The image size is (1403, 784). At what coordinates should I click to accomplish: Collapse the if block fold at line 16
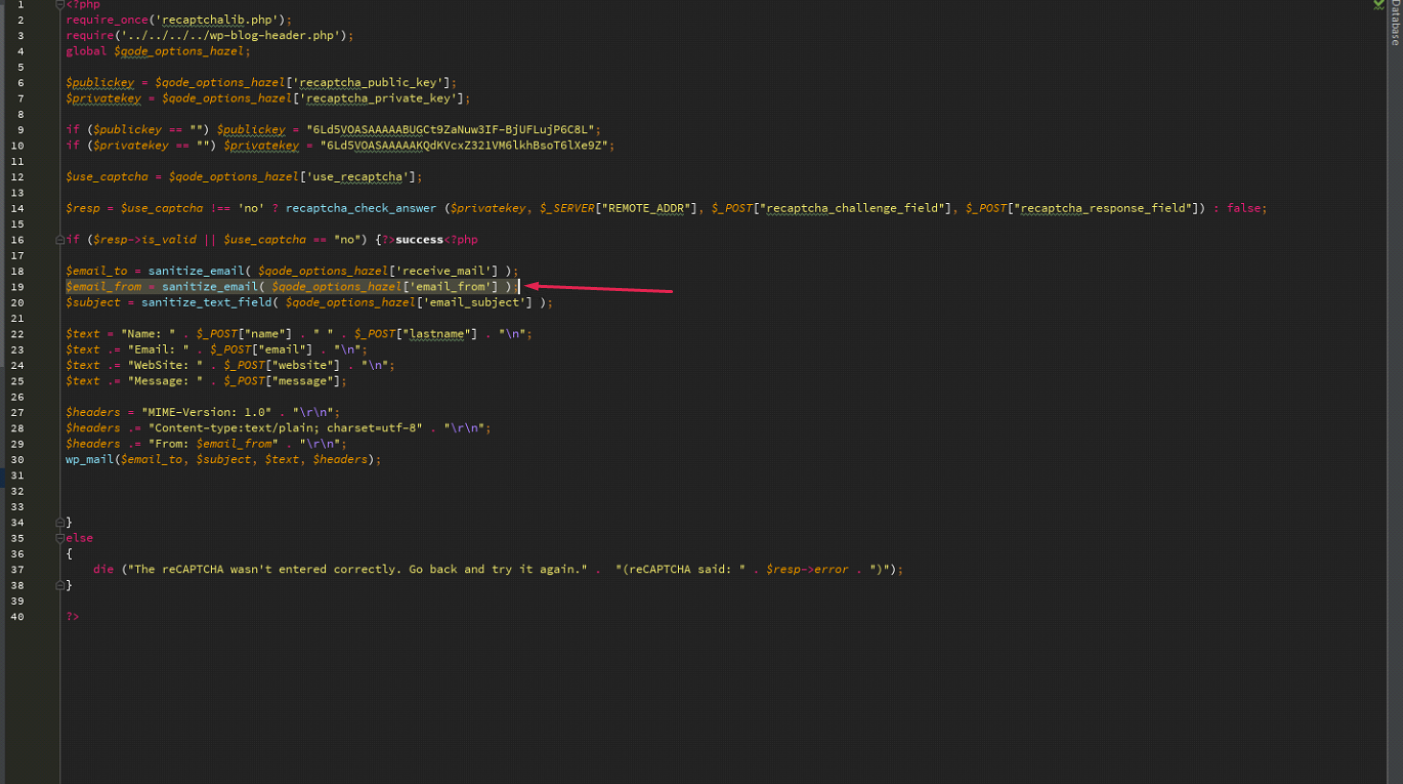(x=60, y=240)
